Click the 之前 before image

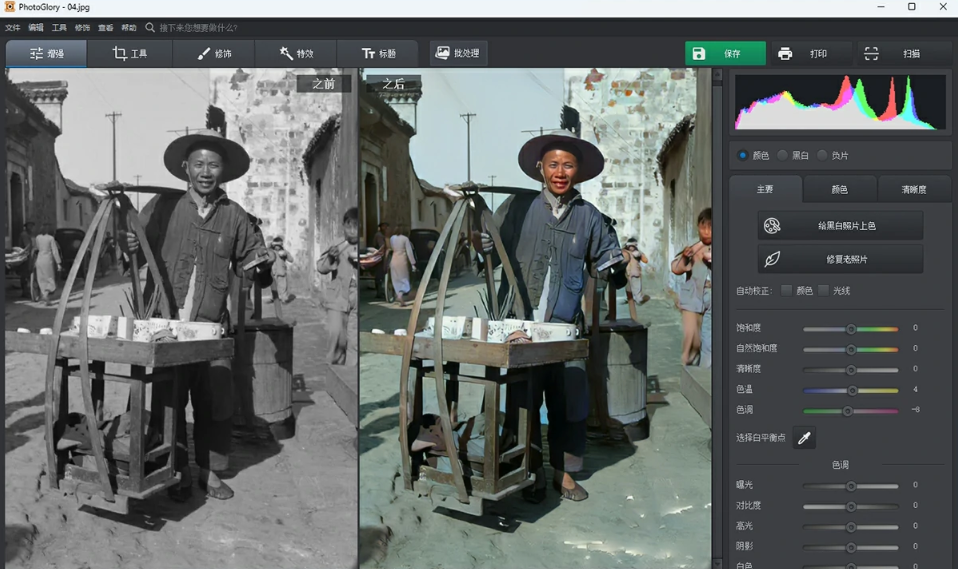coord(181,318)
